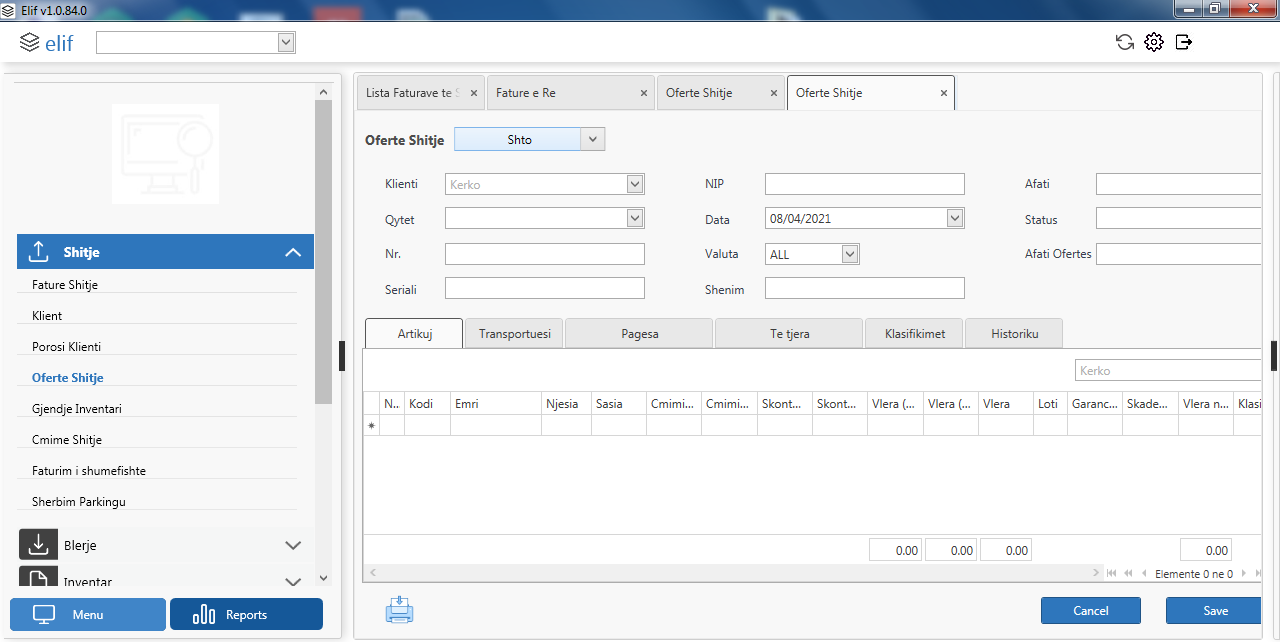This screenshot has height=642, width=1280.
Task: Open the Valuta currency dropdown
Action: [x=850, y=254]
